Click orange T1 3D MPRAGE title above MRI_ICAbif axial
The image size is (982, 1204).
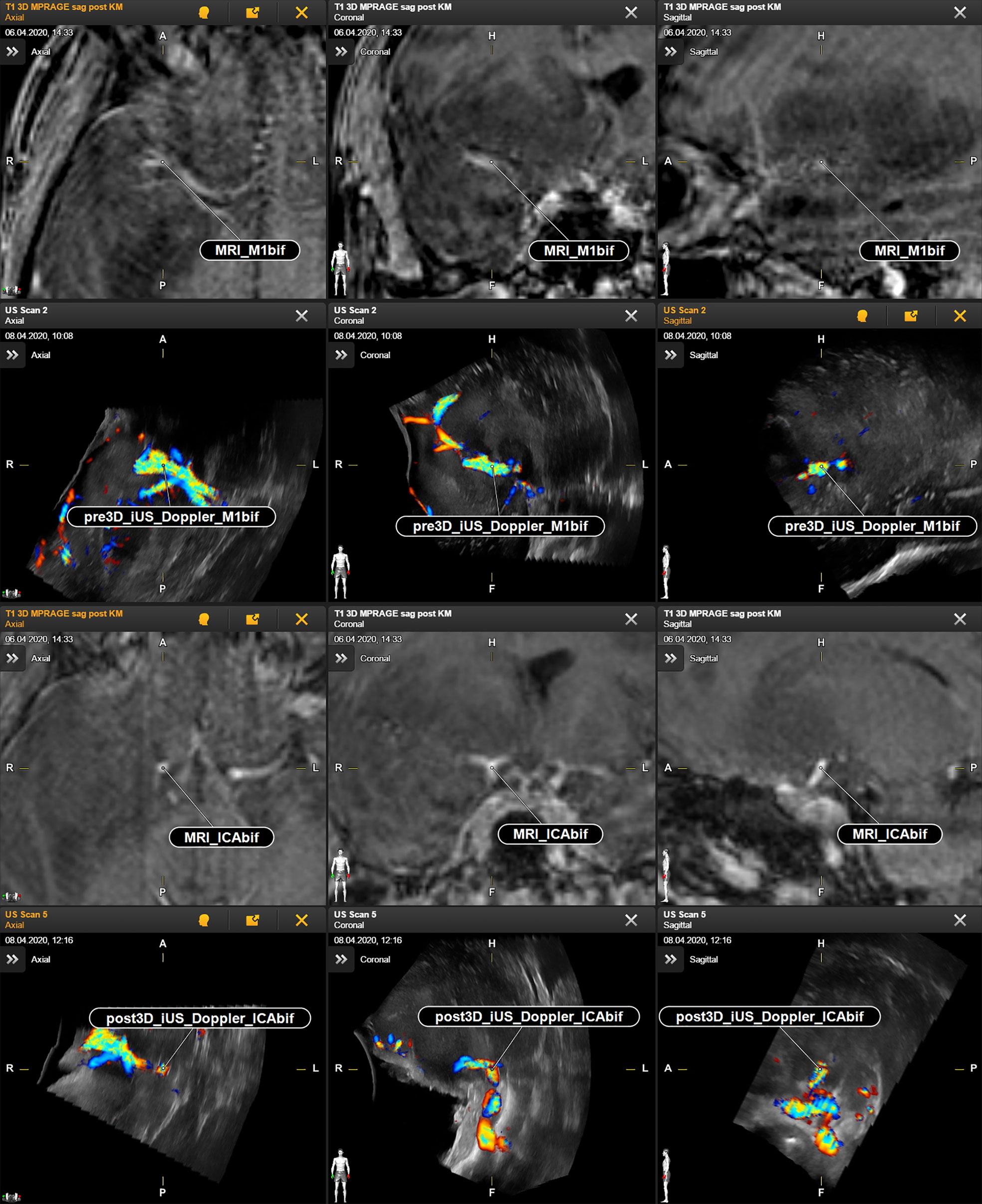pyautogui.click(x=64, y=613)
